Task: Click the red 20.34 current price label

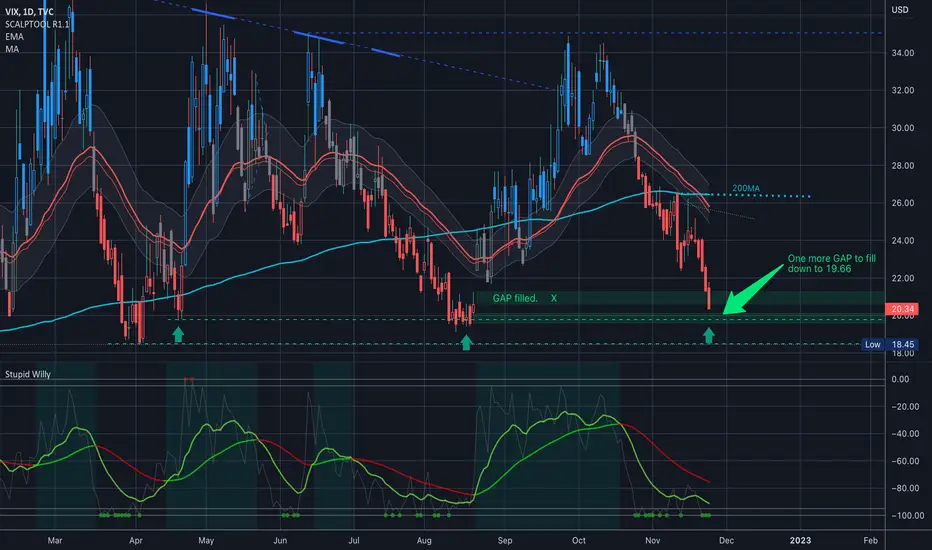Action: click(x=902, y=309)
